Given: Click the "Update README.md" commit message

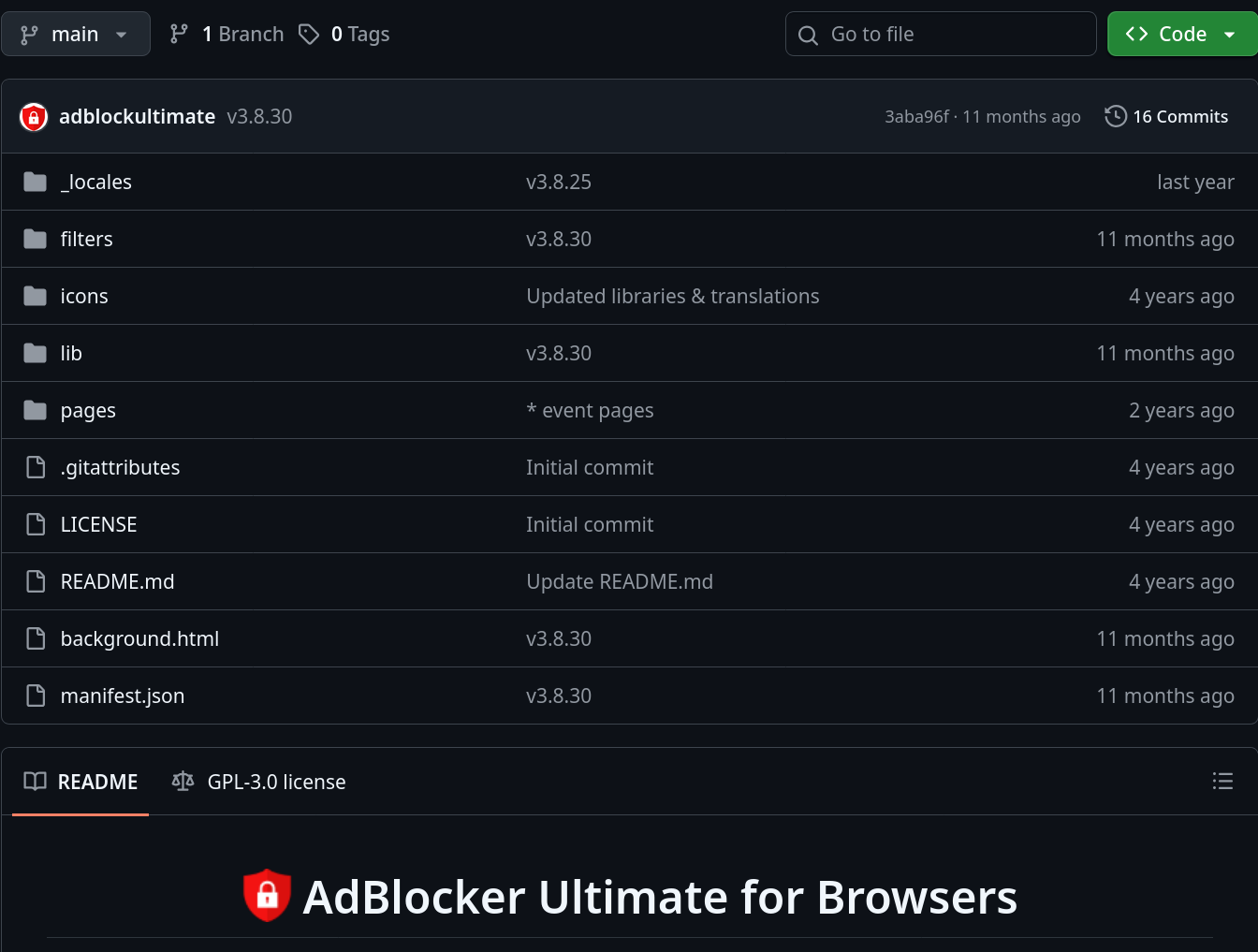Looking at the screenshot, I should pyautogui.click(x=619, y=582).
